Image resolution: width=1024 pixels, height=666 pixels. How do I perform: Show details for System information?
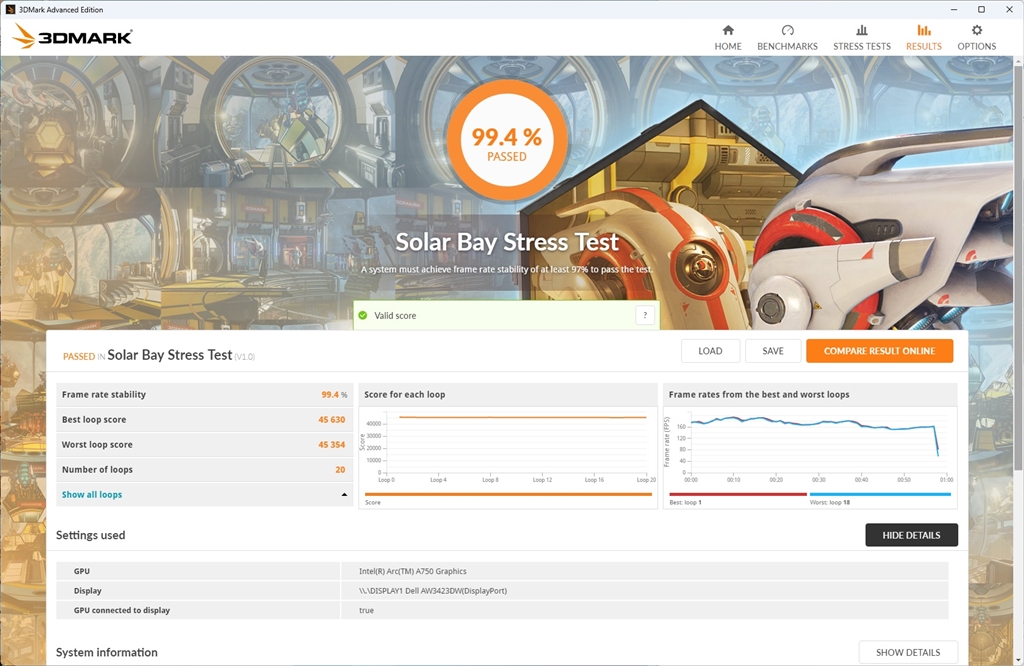[x=907, y=652]
